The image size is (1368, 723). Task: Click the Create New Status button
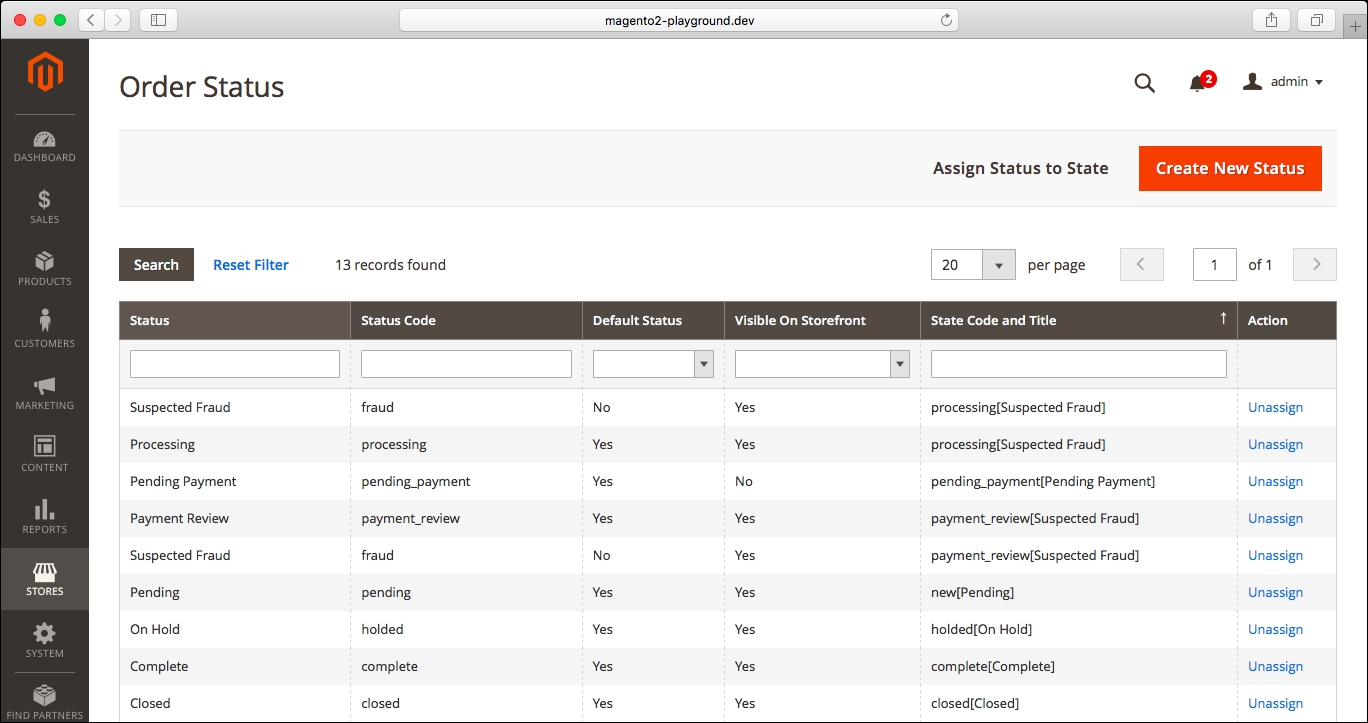pos(1229,168)
